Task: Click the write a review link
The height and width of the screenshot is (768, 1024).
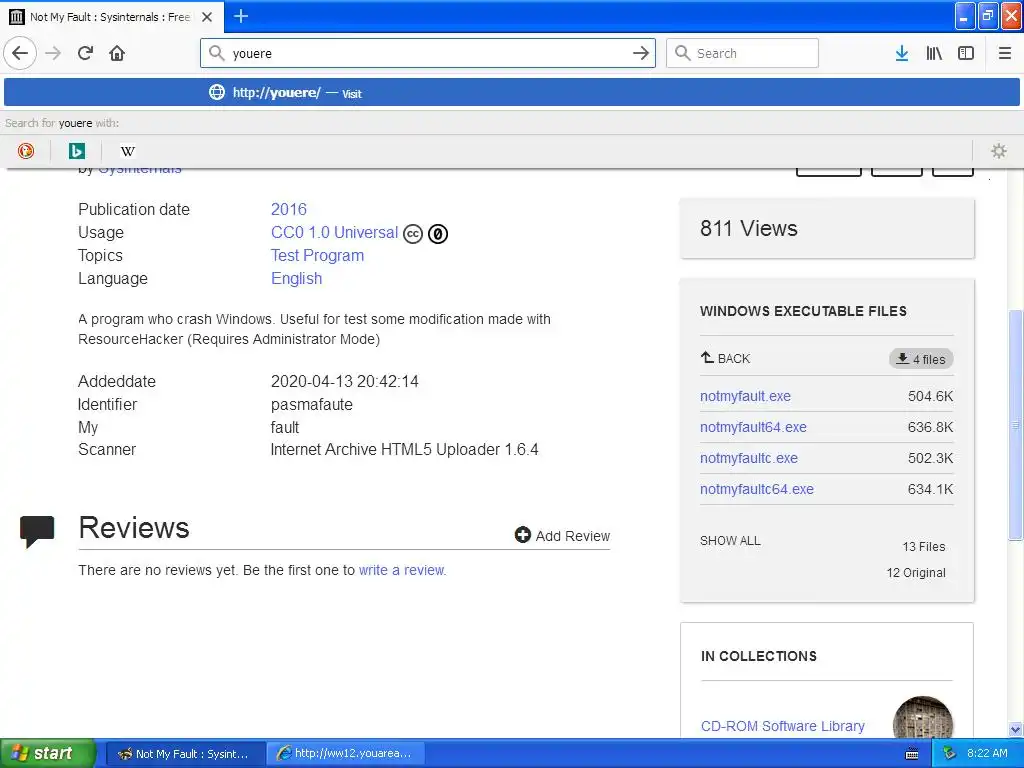Action: click(x=402, y=570)
